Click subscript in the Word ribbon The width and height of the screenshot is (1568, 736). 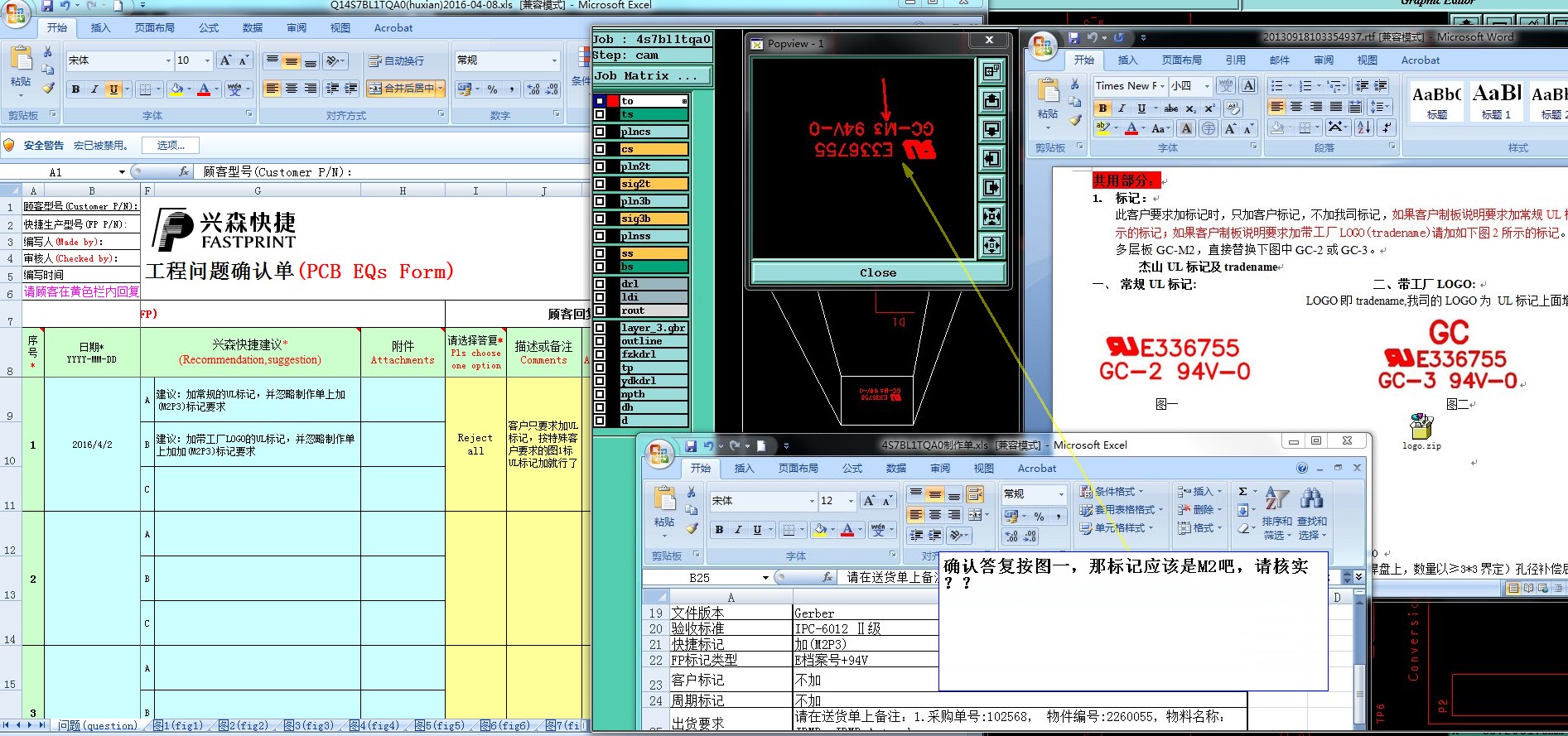(x=1190, y=108)
